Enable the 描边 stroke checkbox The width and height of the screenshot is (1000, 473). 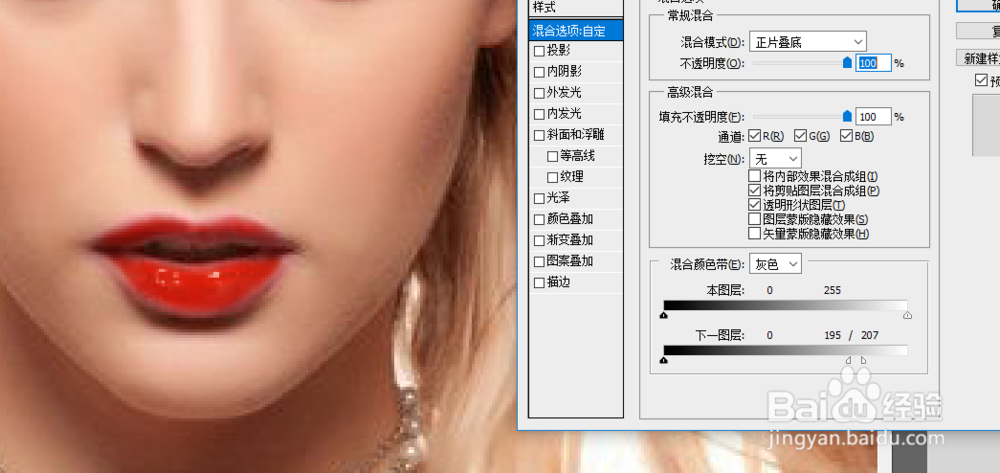tap(540, 282)
